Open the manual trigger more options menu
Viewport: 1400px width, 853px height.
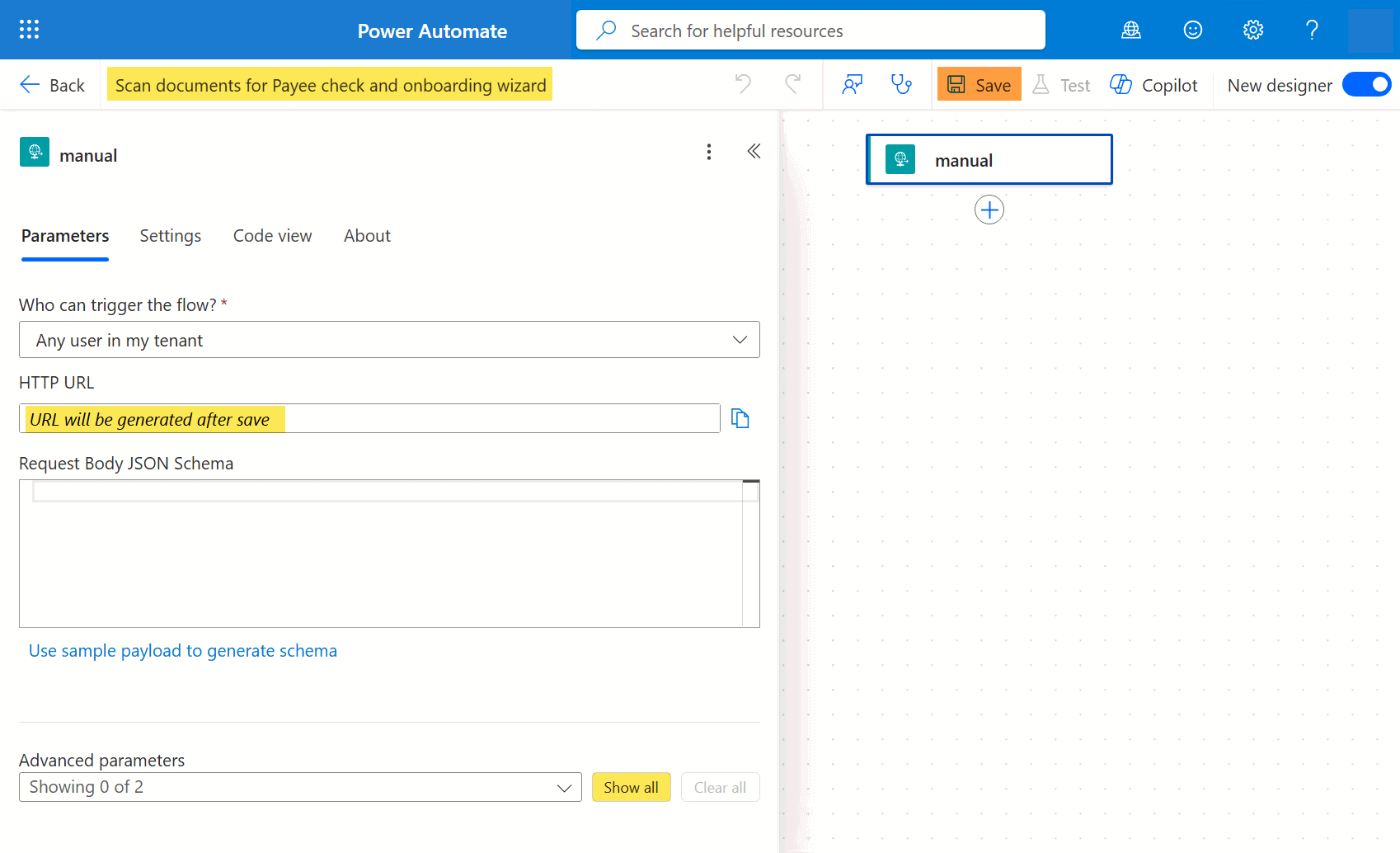[x=709, y=152]
